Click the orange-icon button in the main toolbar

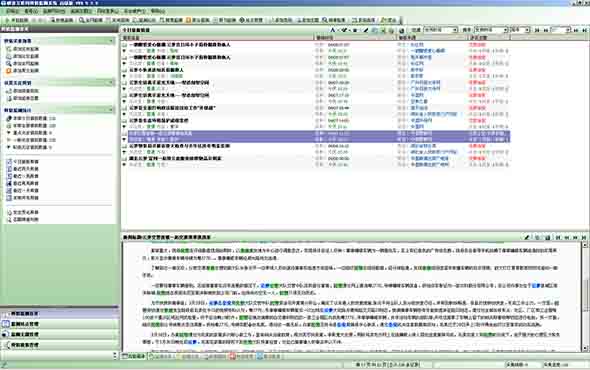click(197, 20)
